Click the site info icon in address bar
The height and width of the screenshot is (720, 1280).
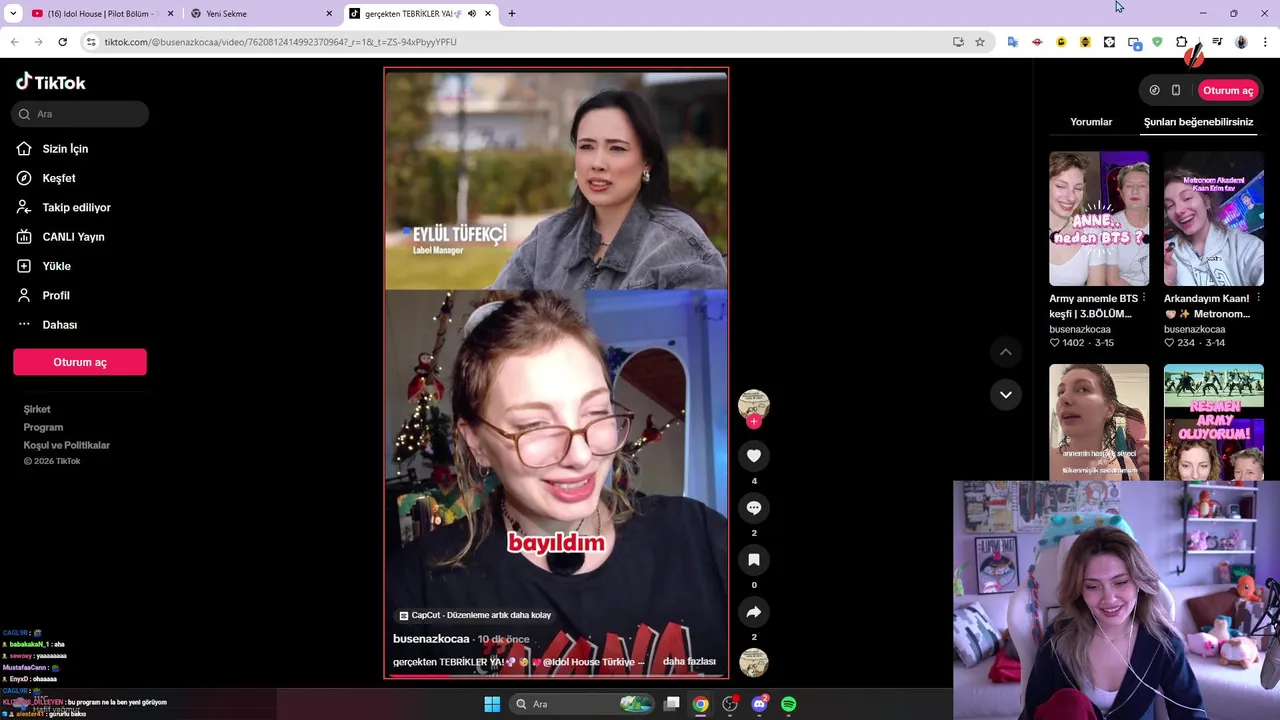(91, 42)
